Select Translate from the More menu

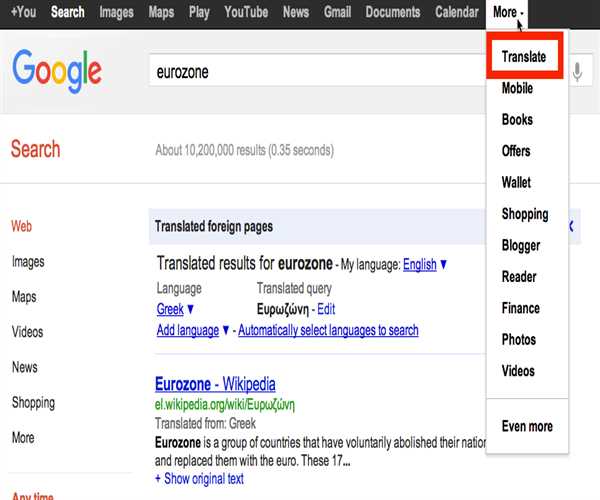pos(524,57)
